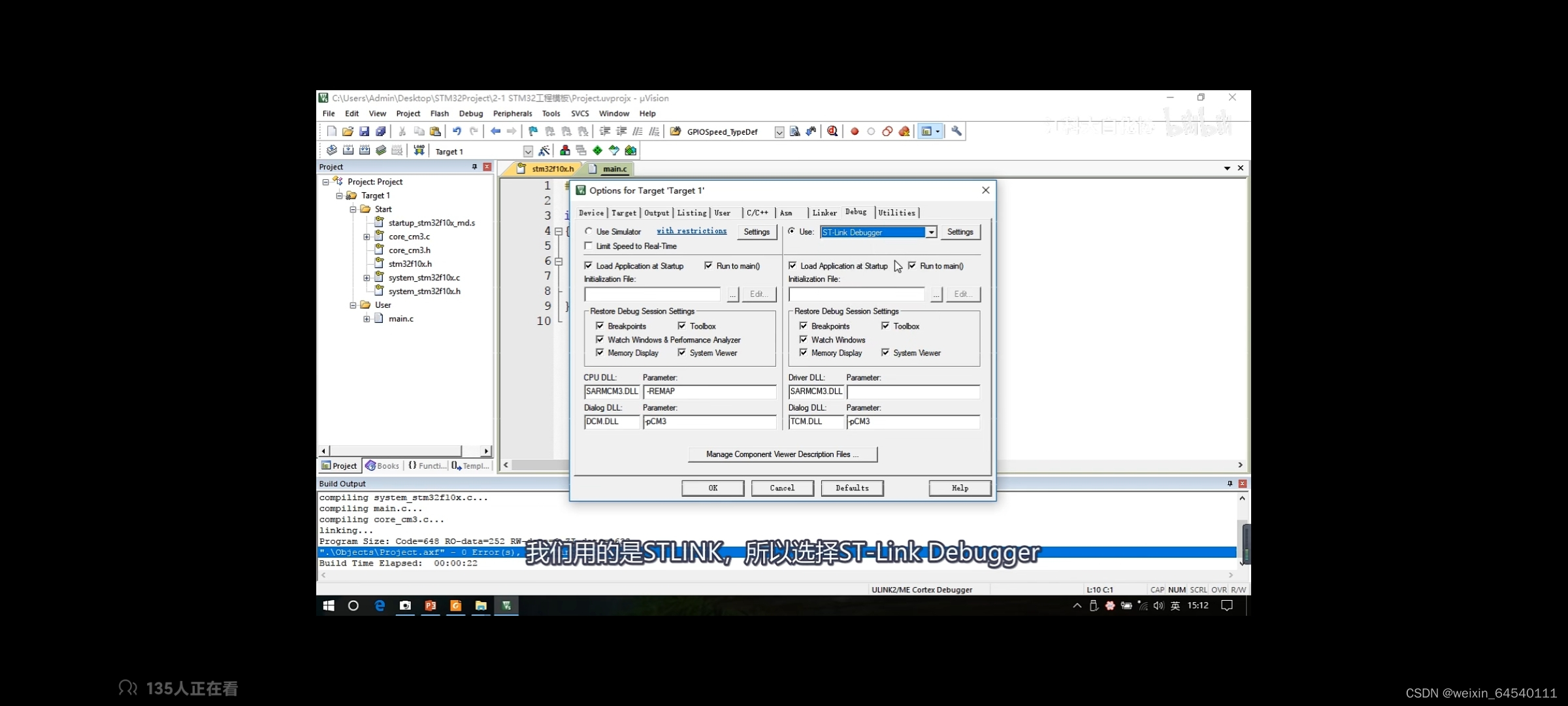Screen dimensions: 1568x706
Task: Click the 'with restrictions' link
Action: tap(691, 231)
